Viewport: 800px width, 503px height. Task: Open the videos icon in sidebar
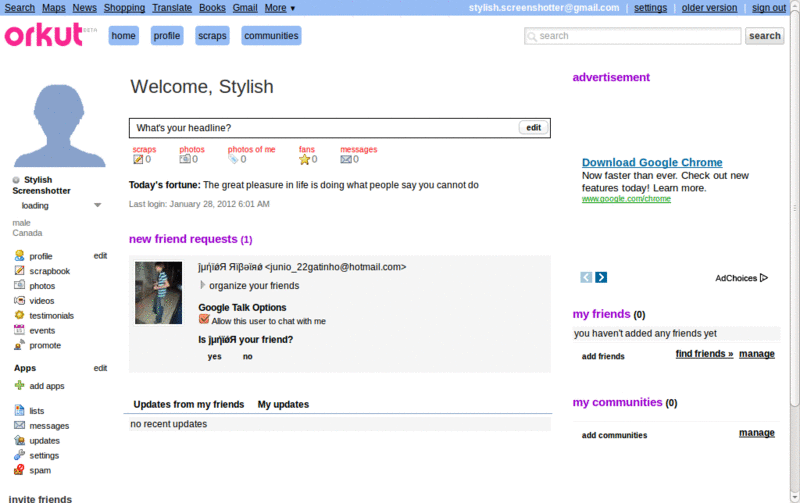tap(19, 300)
